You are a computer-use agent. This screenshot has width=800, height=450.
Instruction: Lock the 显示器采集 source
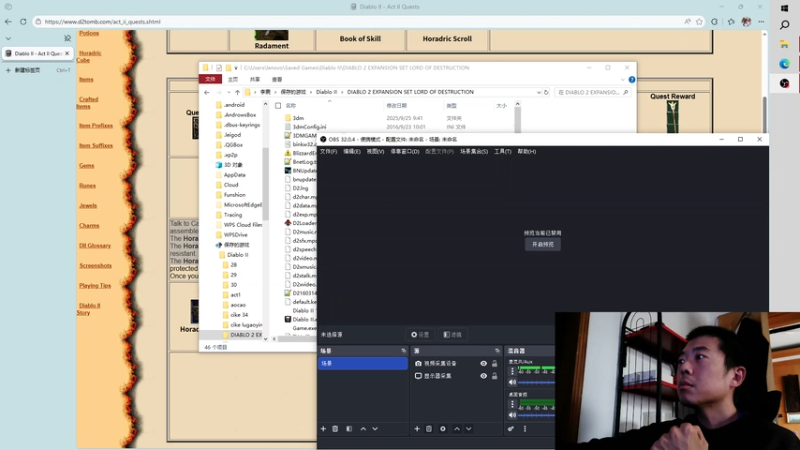pyautogui.click(x=494, y=376)
